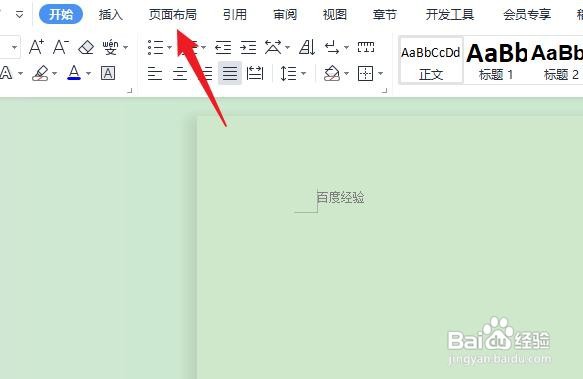Open the 审阅 tab
Image resolution: width=583 pixels, height=379 pixels.
285,15
